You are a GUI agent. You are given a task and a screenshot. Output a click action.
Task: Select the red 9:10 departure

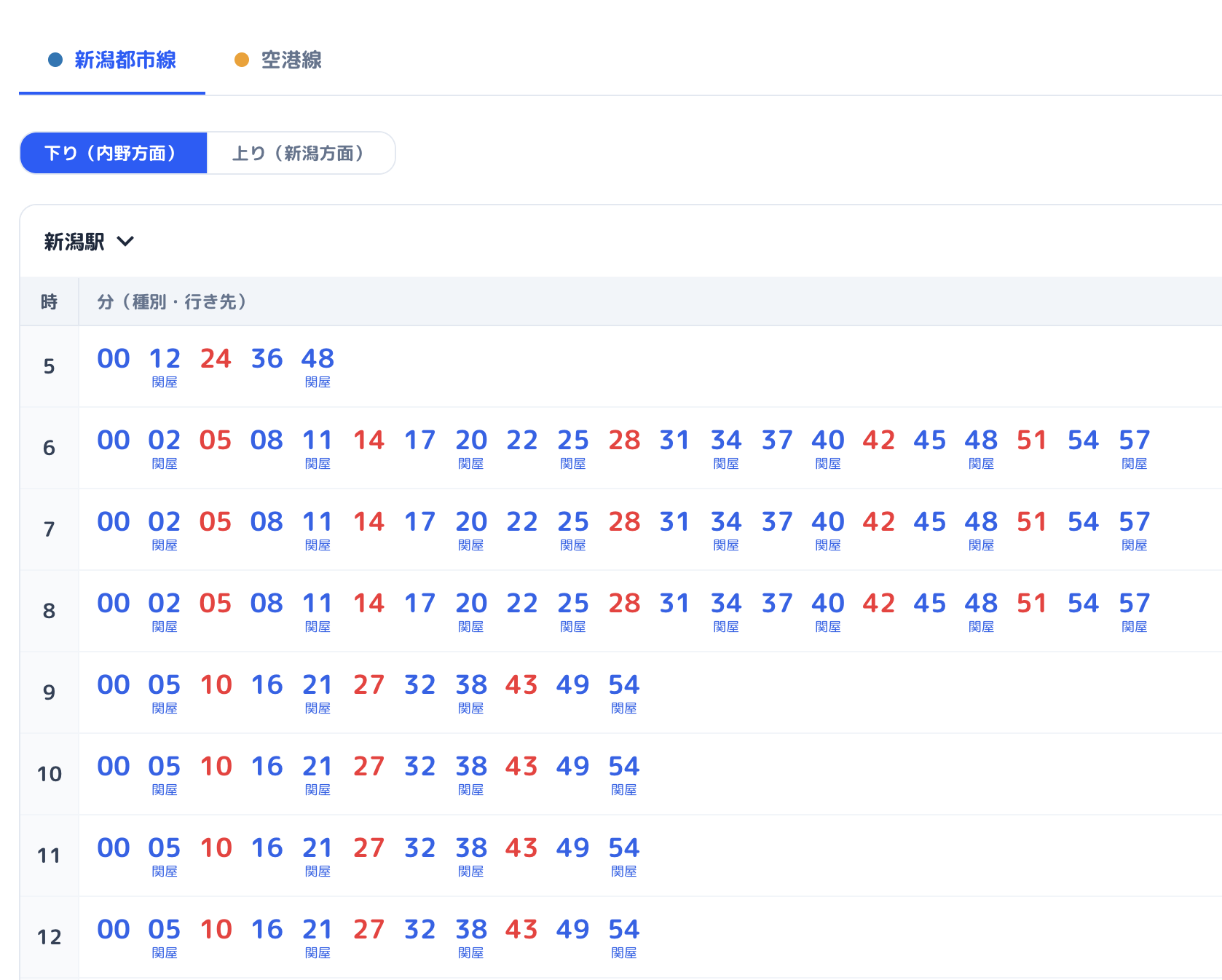pyautogui.click(x=216, y=684)
